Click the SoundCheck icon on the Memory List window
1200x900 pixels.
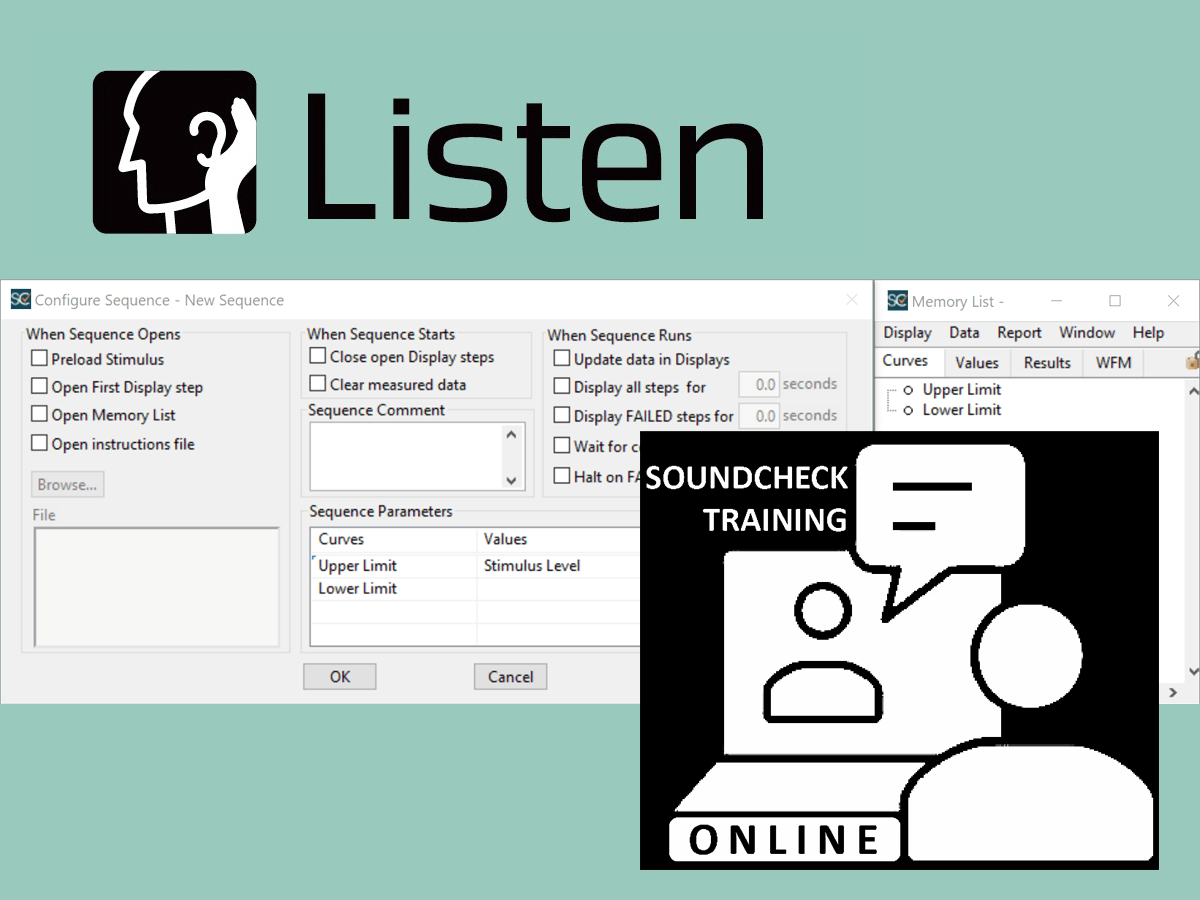click(895, 300)
